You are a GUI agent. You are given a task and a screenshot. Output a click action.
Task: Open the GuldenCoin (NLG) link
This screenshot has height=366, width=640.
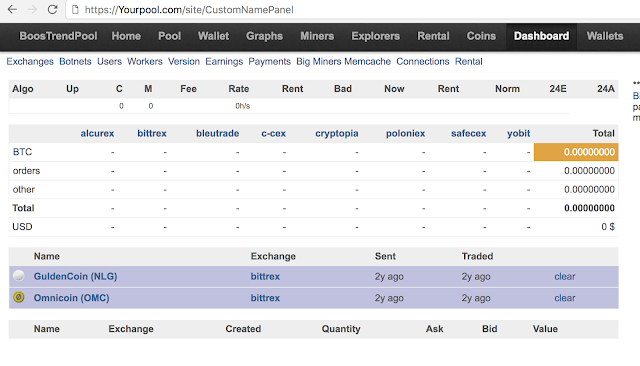[76, 276]
